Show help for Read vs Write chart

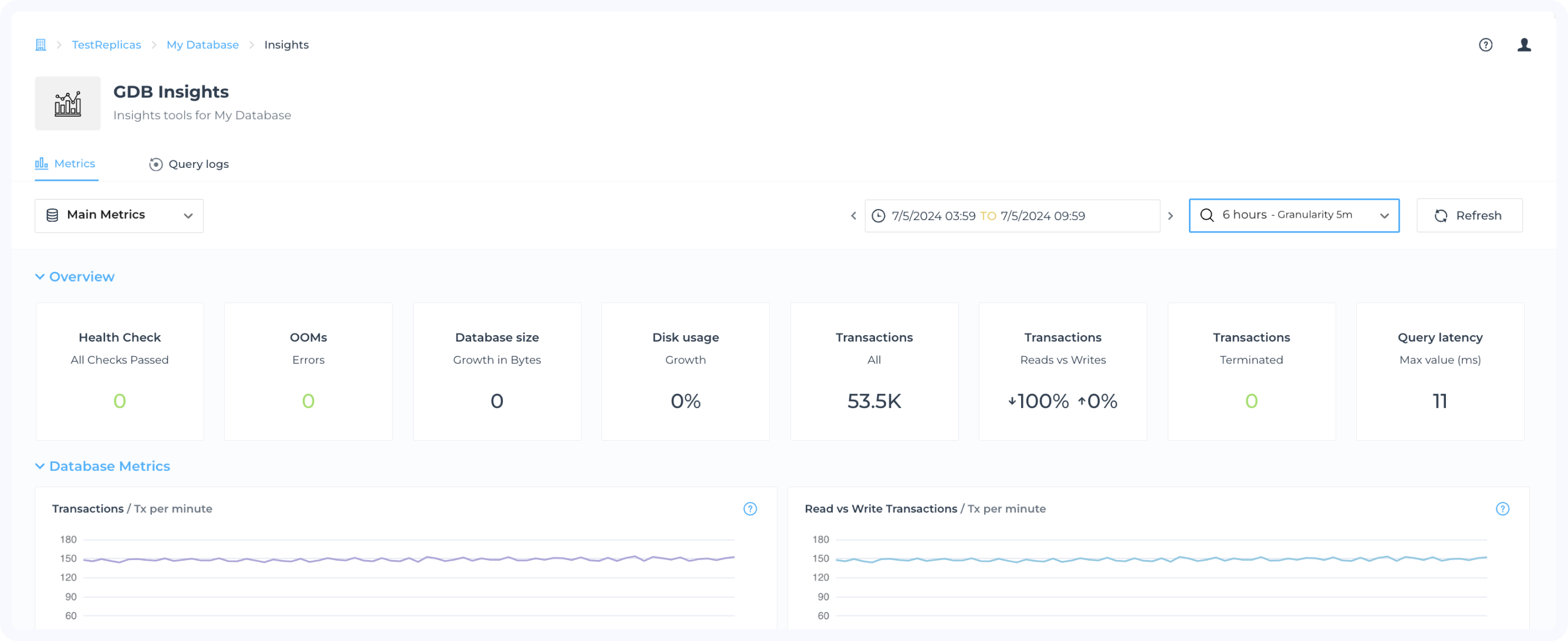[x=1502, y=509]
